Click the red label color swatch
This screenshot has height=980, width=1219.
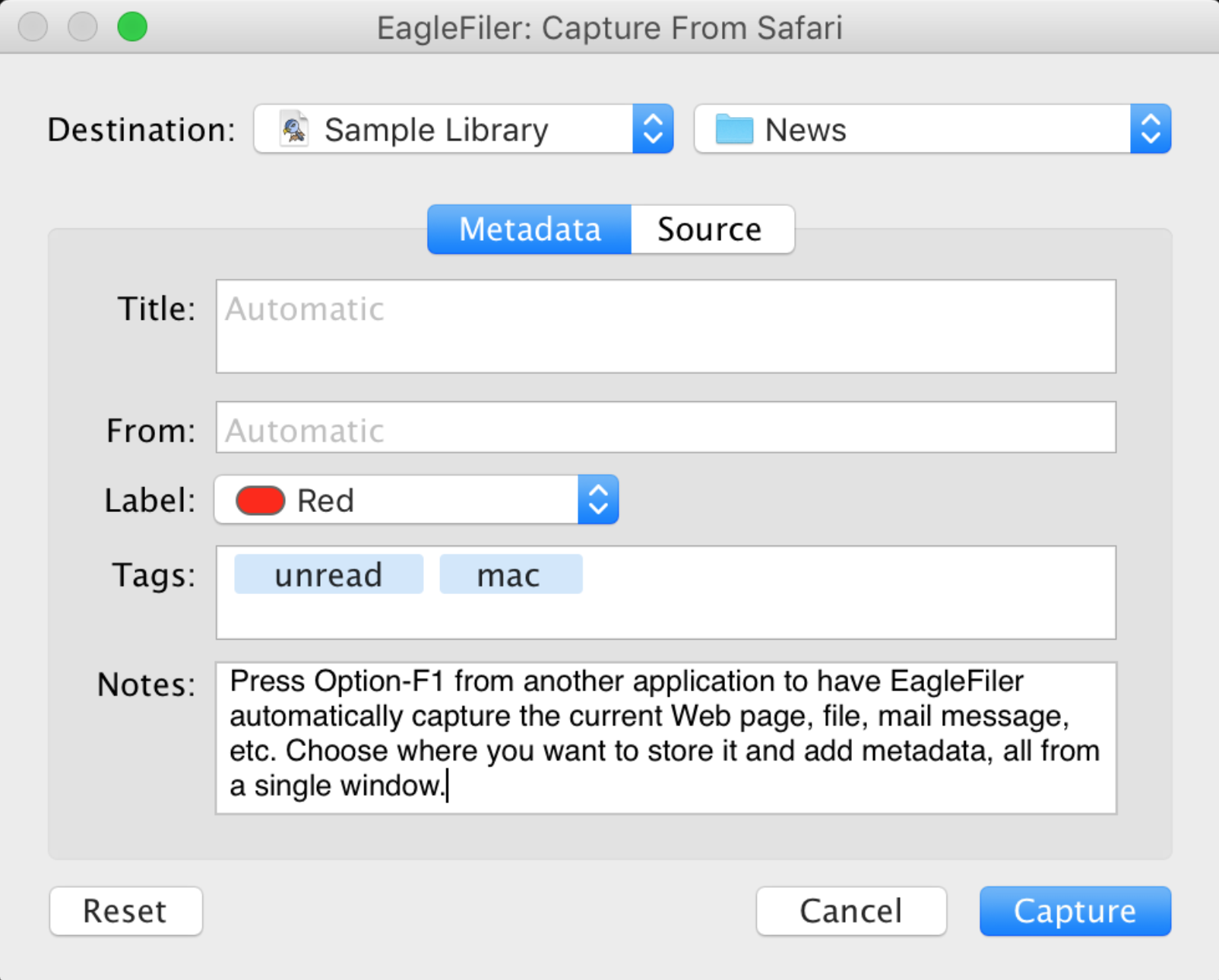[260, 501]
